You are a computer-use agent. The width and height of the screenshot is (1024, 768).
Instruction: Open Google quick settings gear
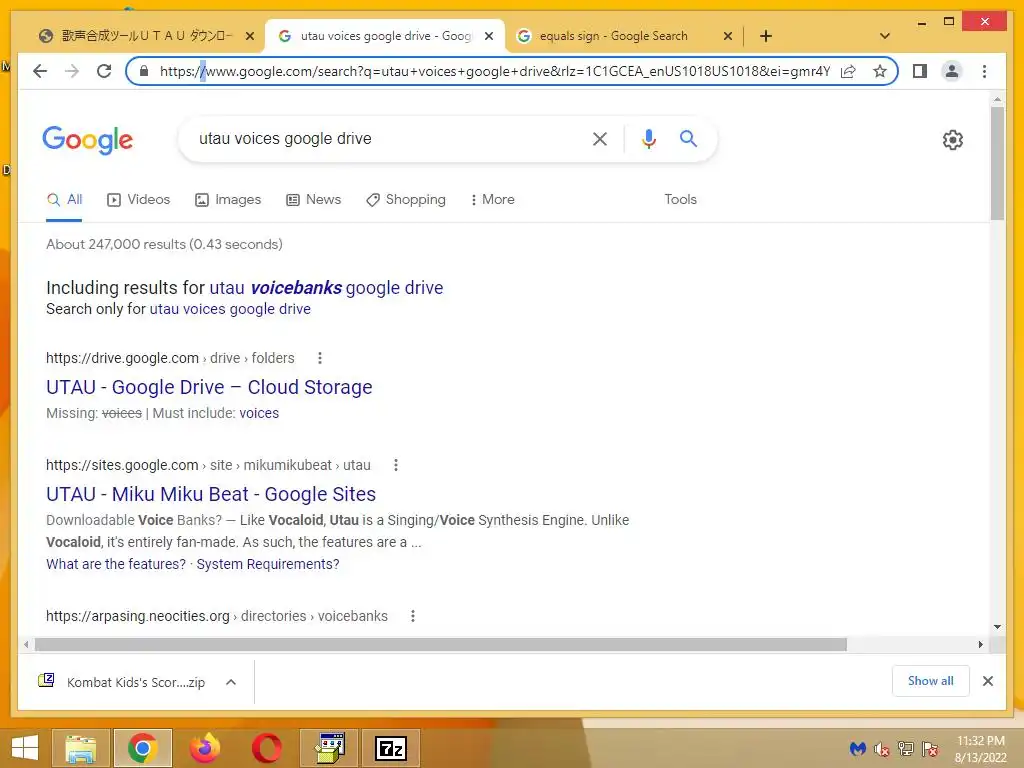click(953, 140)
